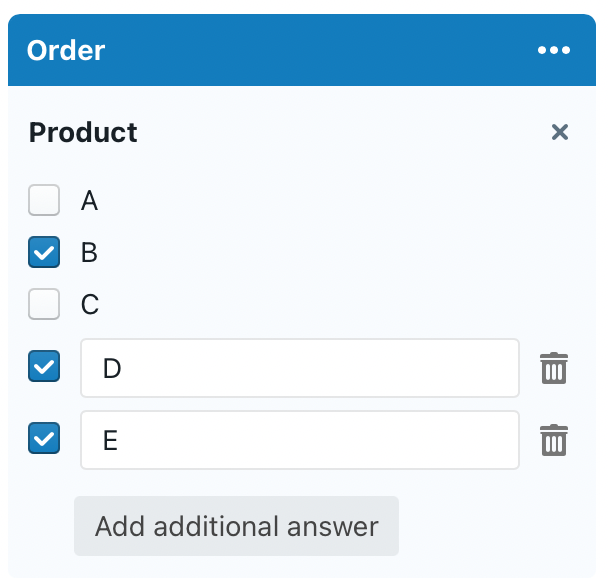Close the Product panel with the X
Screen dimensions: 608x578
[560, 132]
